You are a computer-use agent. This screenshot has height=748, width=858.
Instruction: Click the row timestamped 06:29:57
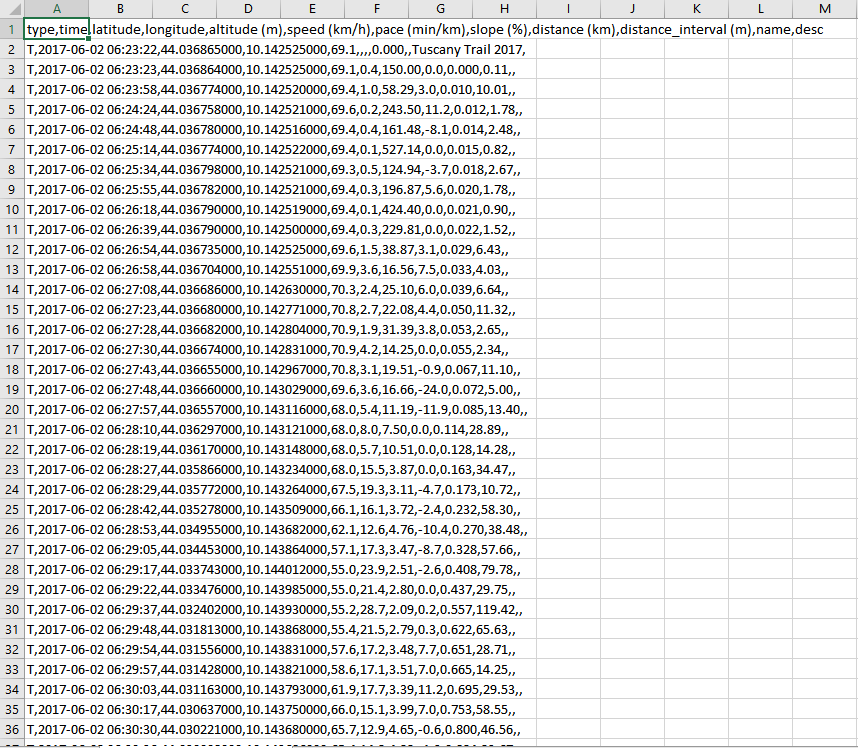click(x=271, y=670)
